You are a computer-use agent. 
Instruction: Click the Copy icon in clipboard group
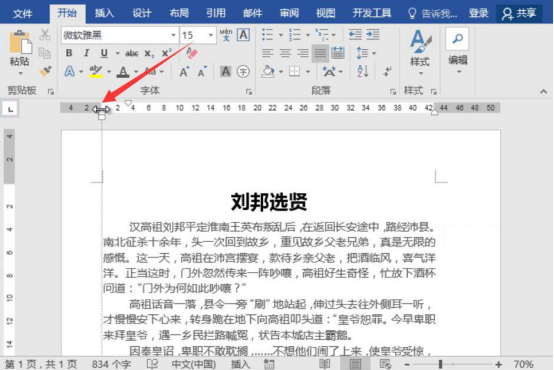tap(45, 53)
